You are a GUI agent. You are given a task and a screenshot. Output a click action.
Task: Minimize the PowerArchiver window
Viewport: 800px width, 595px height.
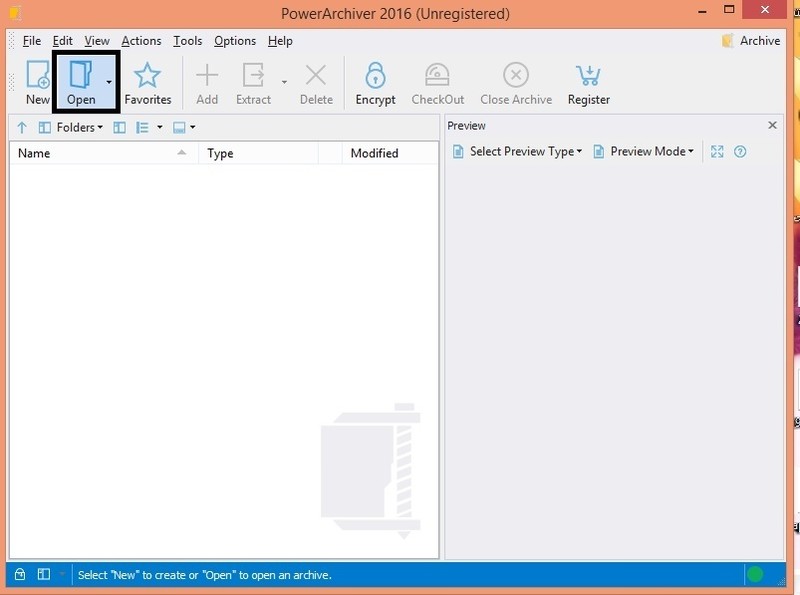click(x=703, y=10)
